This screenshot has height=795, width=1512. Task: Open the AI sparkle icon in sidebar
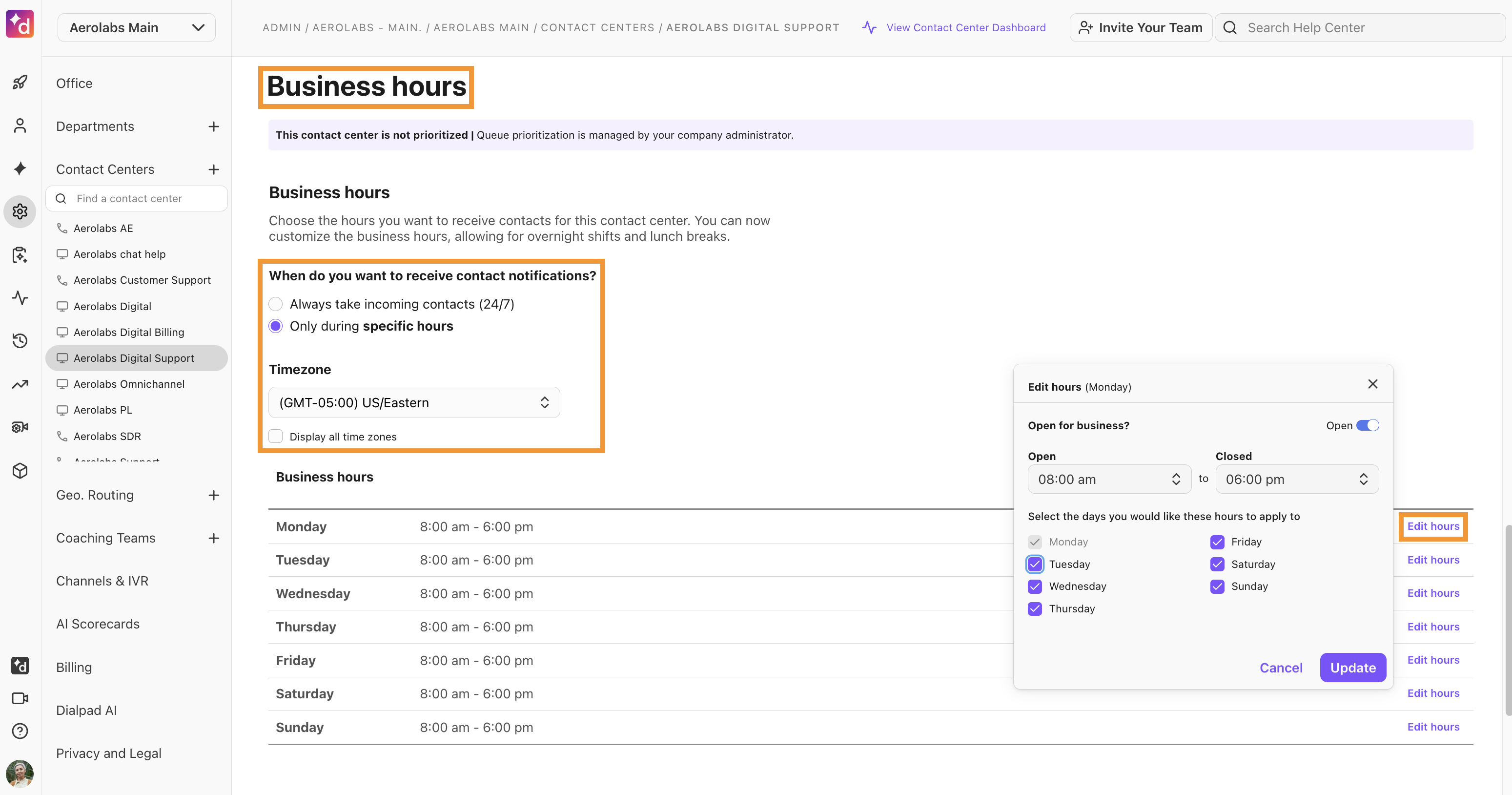20,168
